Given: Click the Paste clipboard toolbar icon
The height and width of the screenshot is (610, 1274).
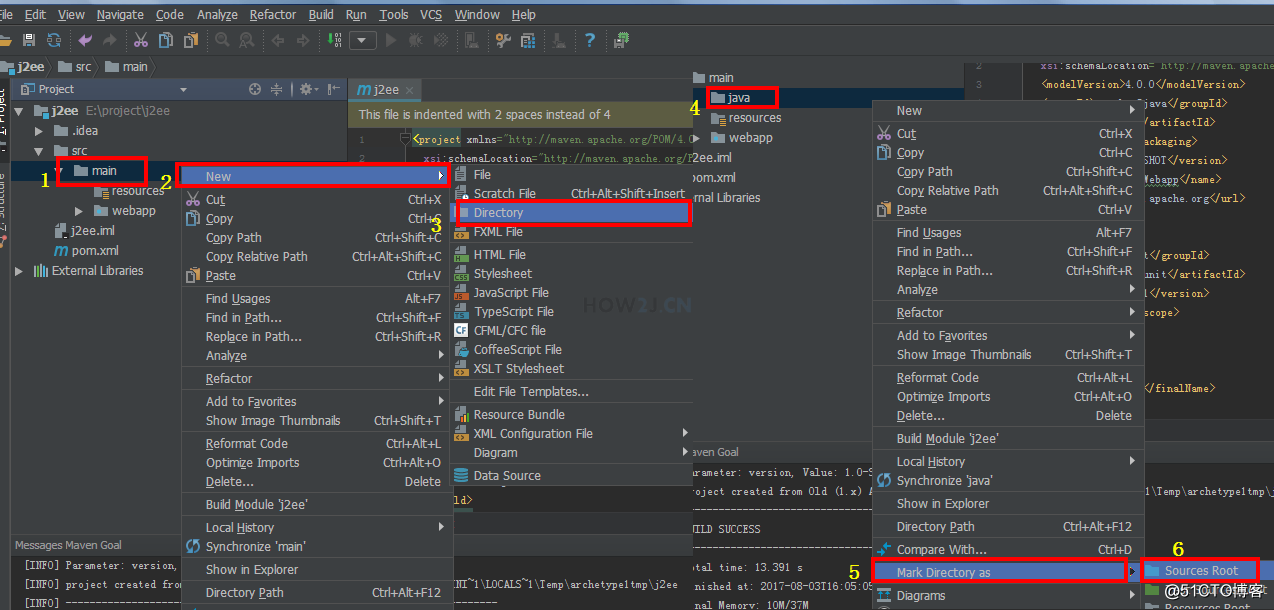Looking at the screenshot, I should [190, 40].
